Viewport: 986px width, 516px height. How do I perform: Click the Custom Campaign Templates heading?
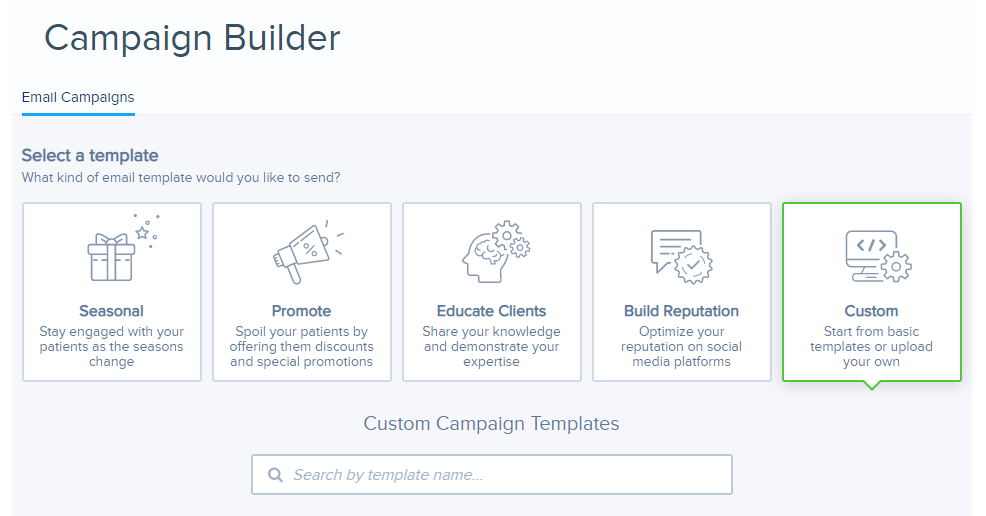point(491,424)
